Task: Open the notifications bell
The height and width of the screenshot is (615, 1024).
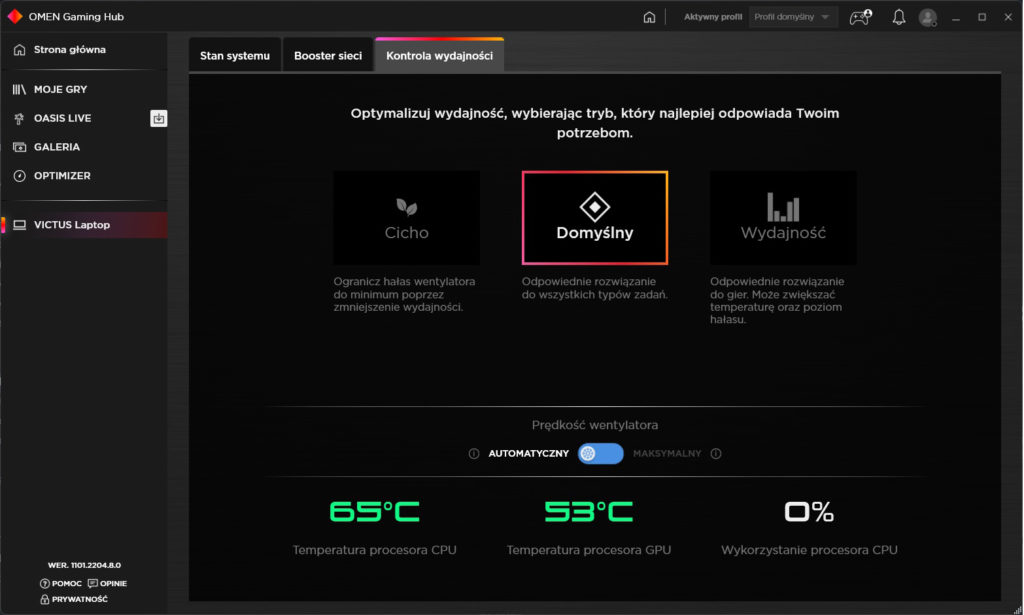Action: pyautogui.click(x=898, y=17)
